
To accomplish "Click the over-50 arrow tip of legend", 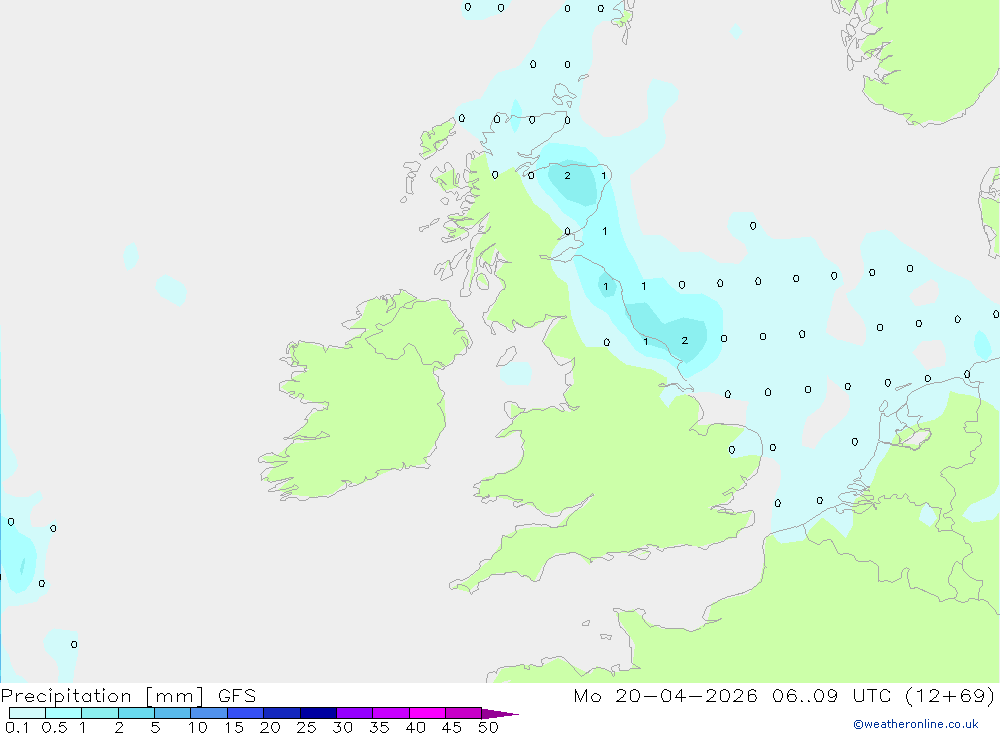I will [500, 714].
